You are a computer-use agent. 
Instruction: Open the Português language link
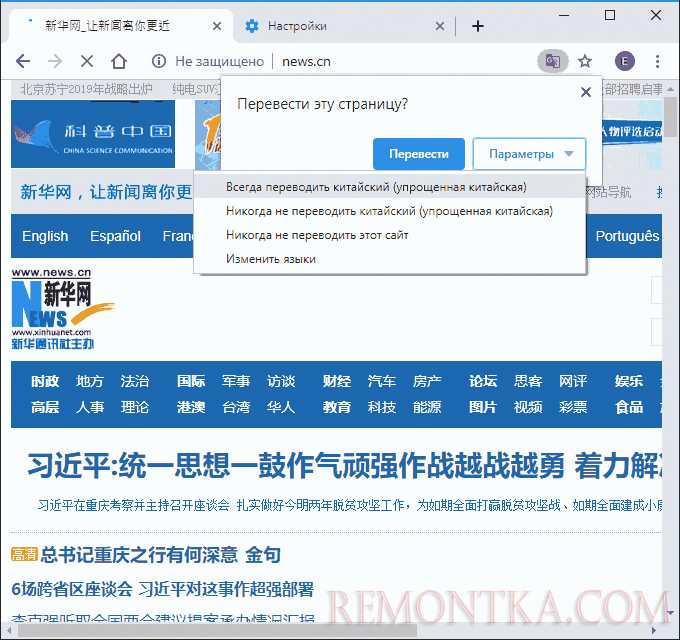coord(627,236)
